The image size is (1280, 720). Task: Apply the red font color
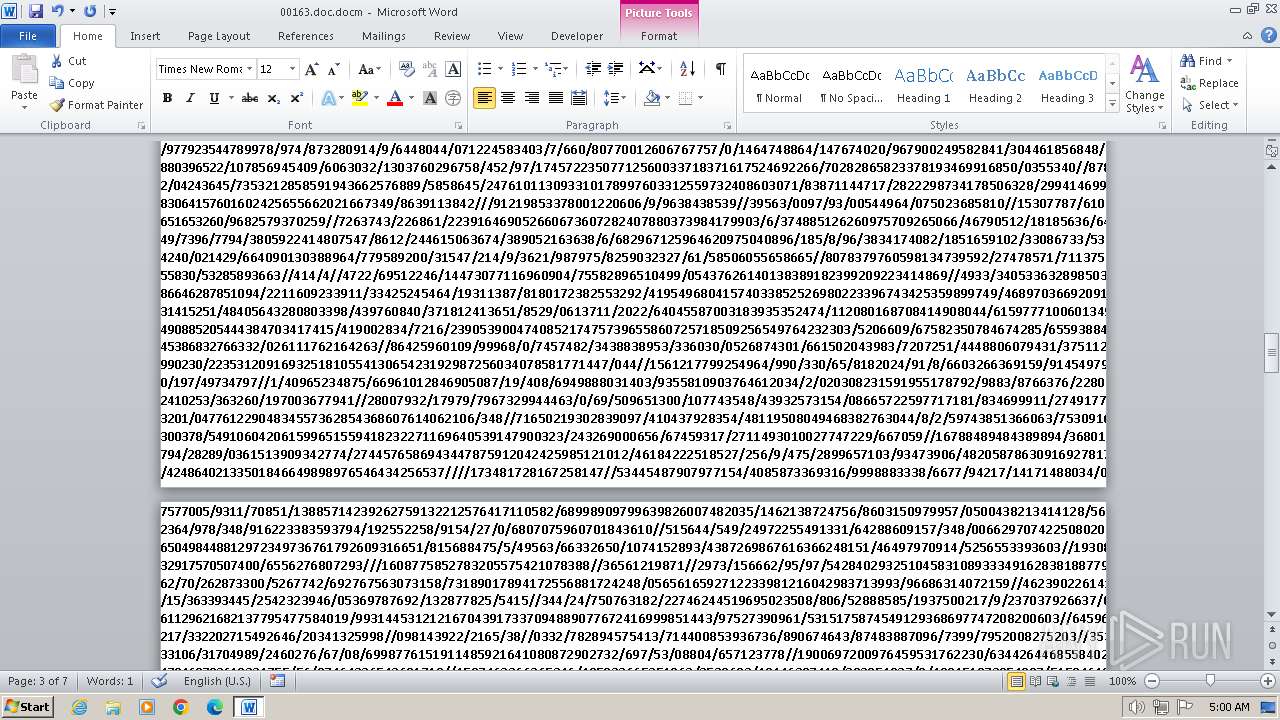point(394,98)
